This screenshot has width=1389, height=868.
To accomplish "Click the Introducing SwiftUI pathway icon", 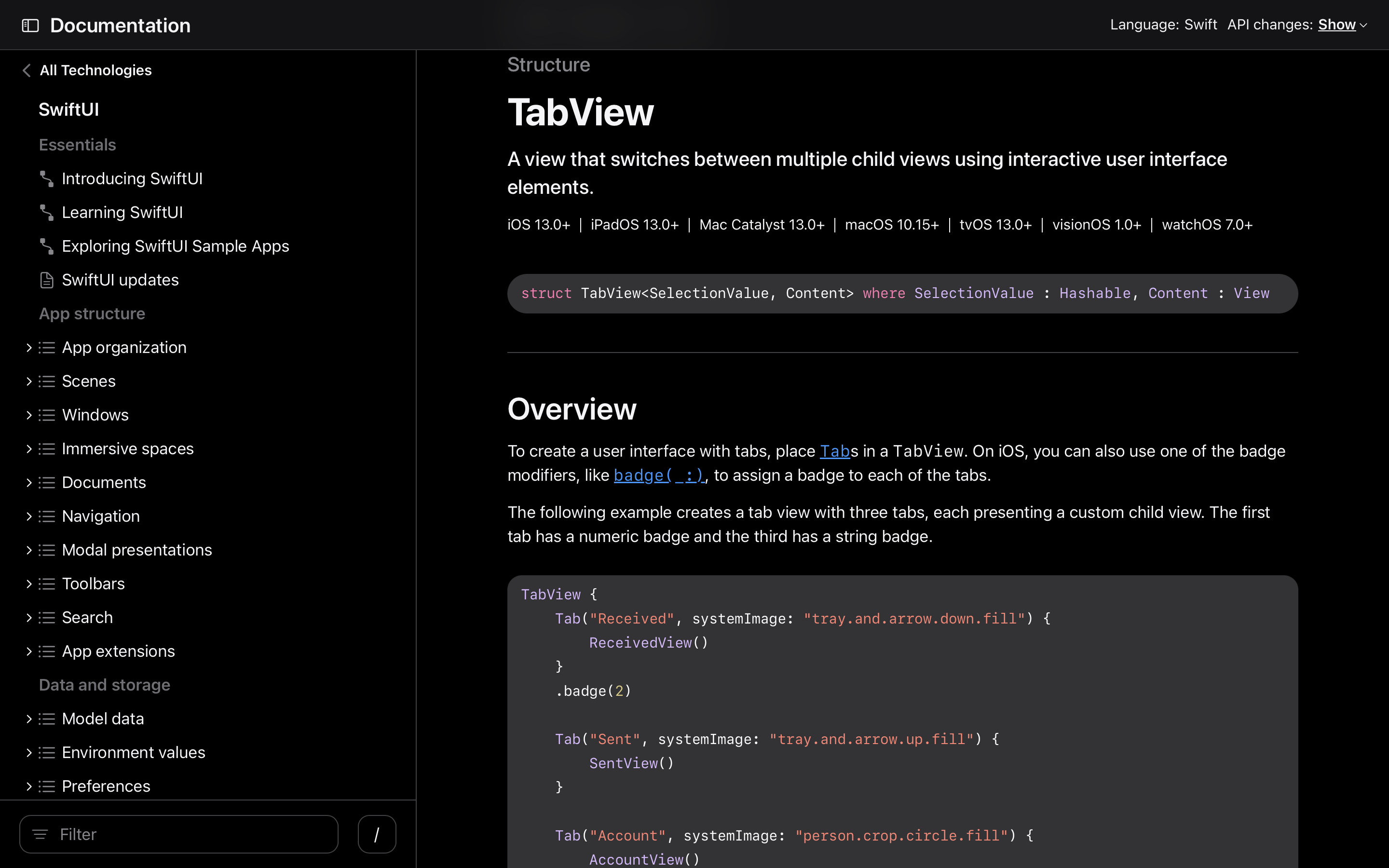I will coord(46,178).
